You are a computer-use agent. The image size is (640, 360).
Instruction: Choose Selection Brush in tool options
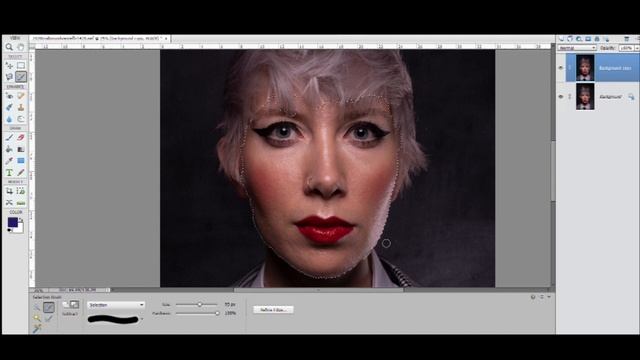point(49,307)
